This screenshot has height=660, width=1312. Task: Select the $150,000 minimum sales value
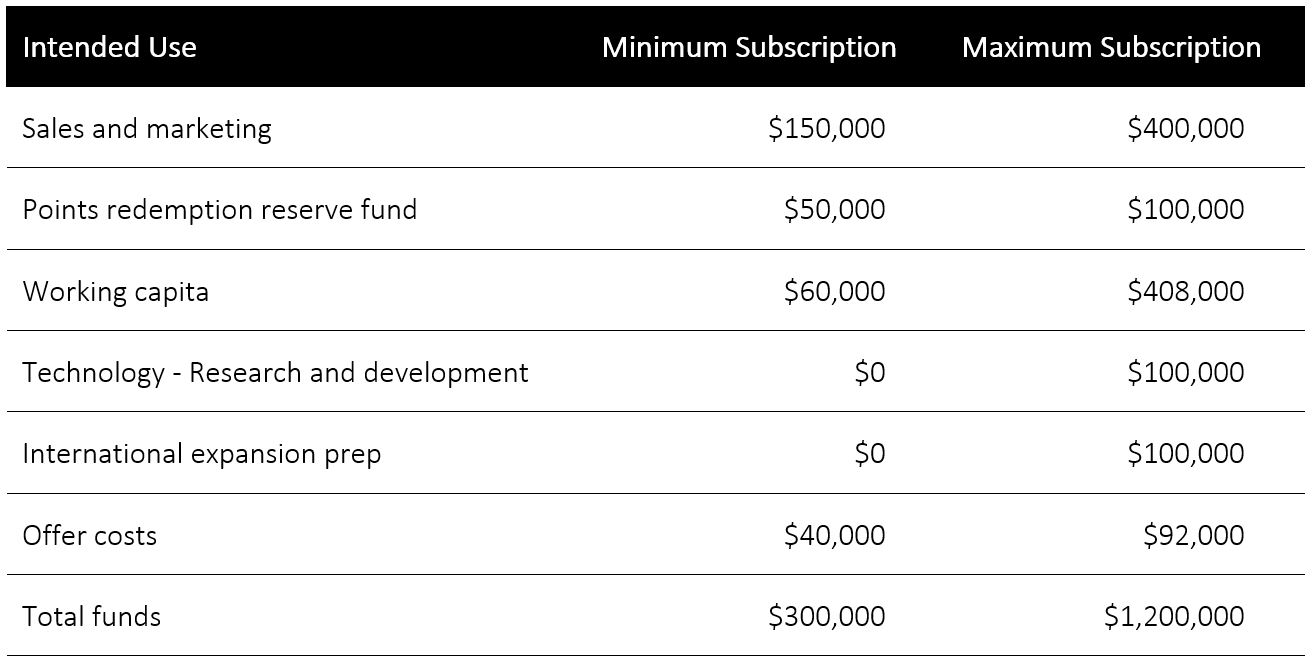[x=827, y=129]
